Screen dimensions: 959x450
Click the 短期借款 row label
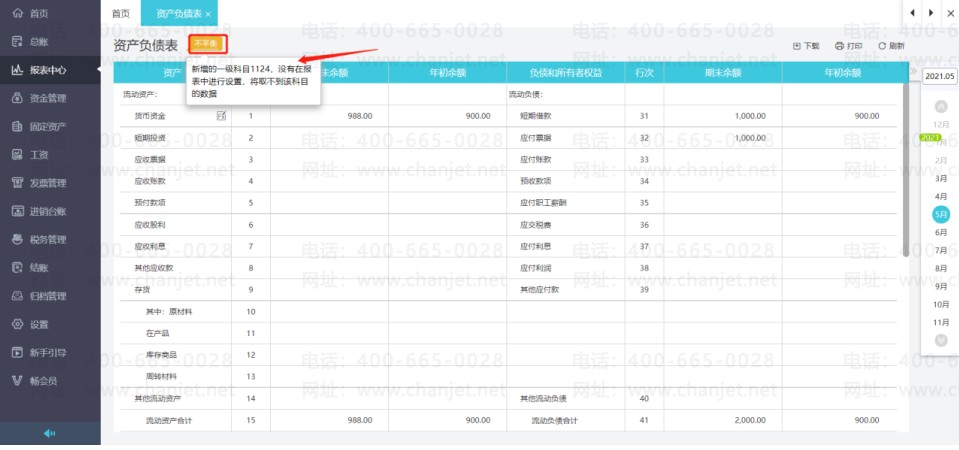pos(536,116)
